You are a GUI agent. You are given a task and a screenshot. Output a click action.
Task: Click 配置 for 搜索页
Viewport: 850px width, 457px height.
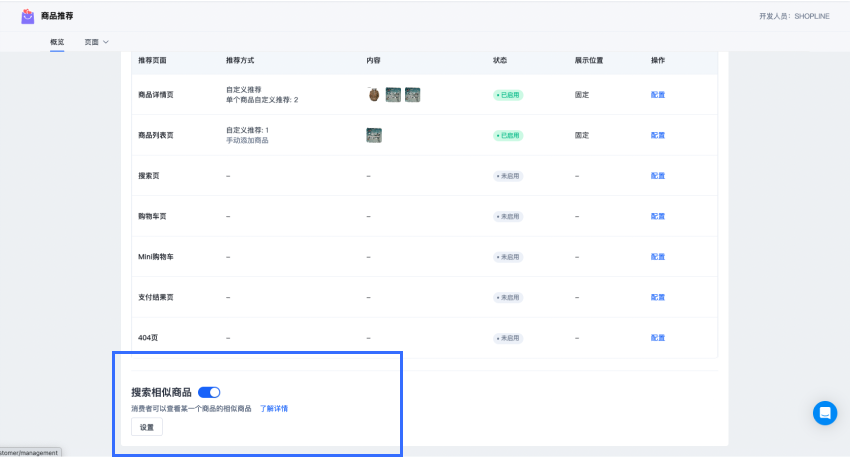(658, 176)
